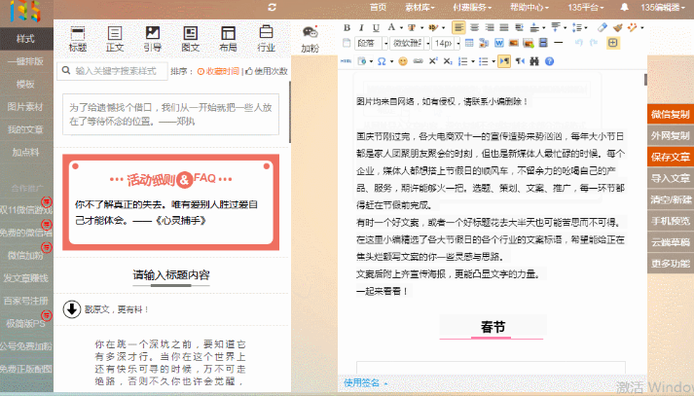This screenshot has width=694, height=396.
Task: Insert a table using the table icon
Action: [469, 43]
